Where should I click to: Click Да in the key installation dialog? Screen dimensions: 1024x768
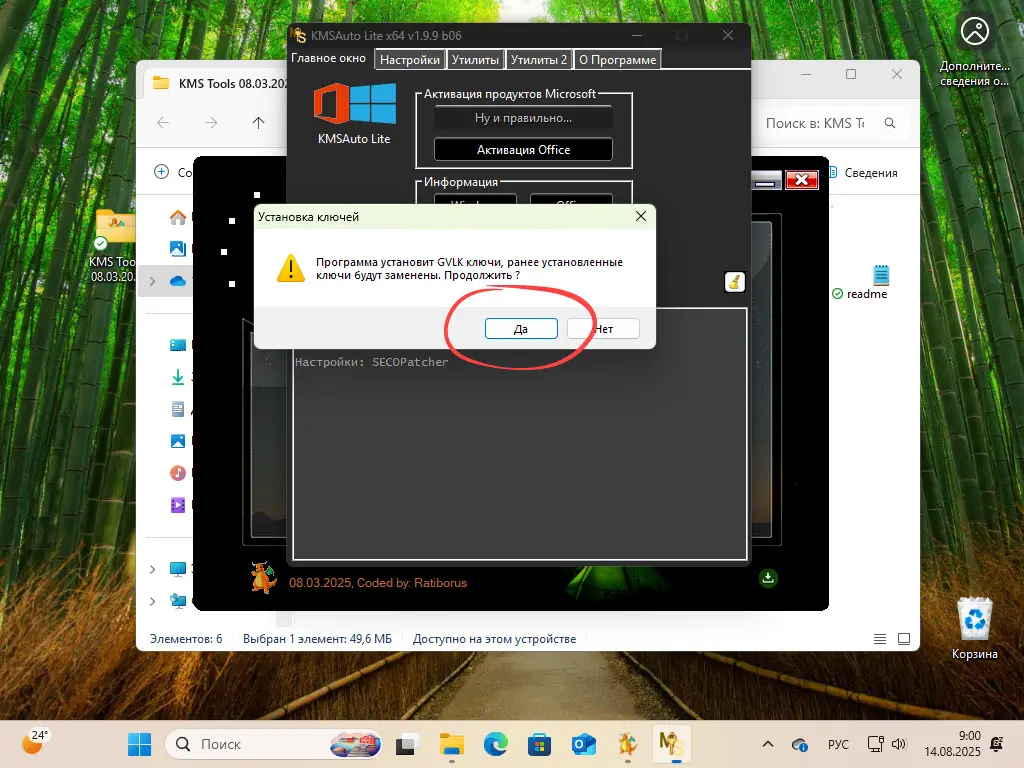click(521, 328)
